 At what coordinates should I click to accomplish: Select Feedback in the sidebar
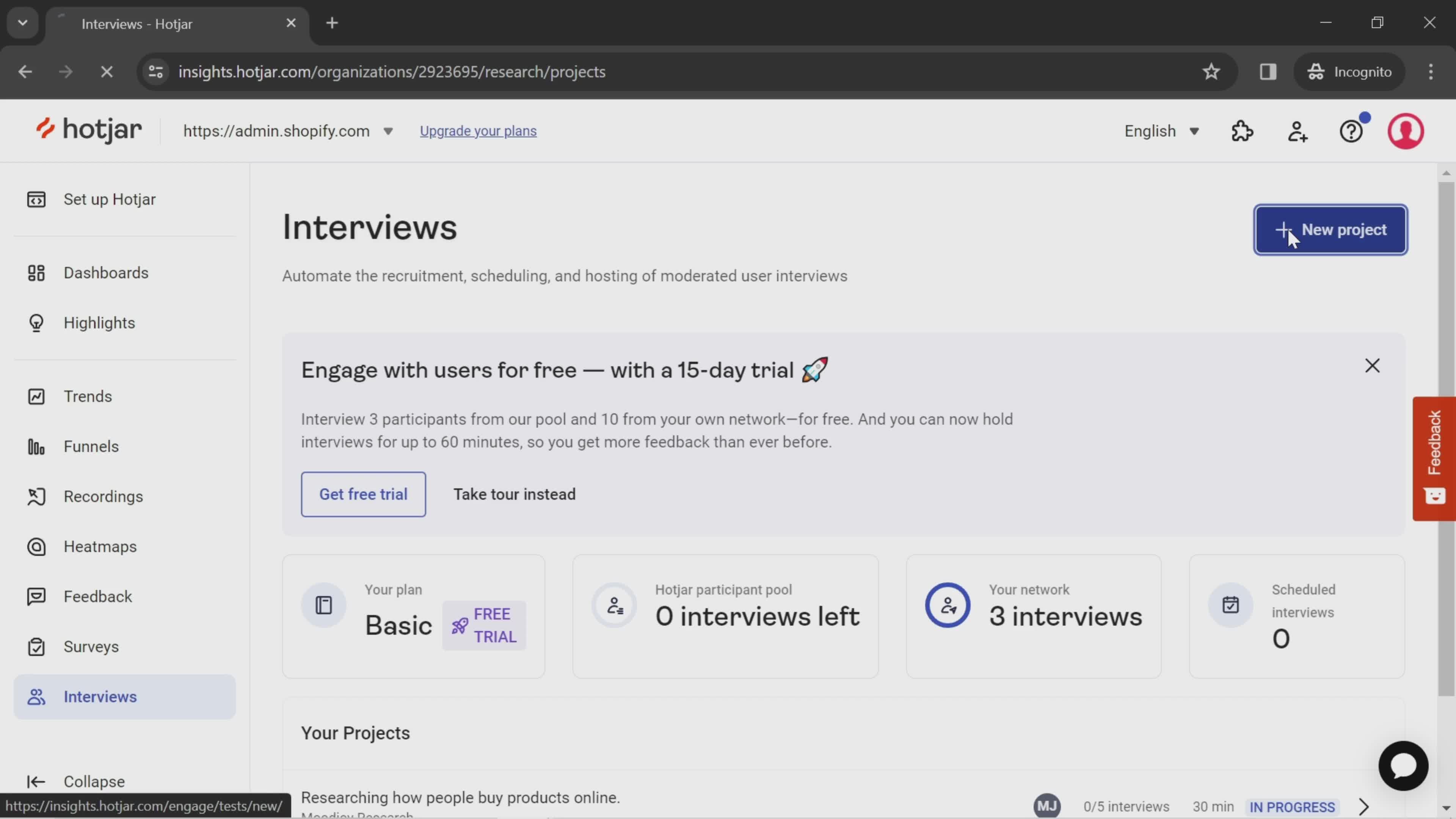pos(124,596)
